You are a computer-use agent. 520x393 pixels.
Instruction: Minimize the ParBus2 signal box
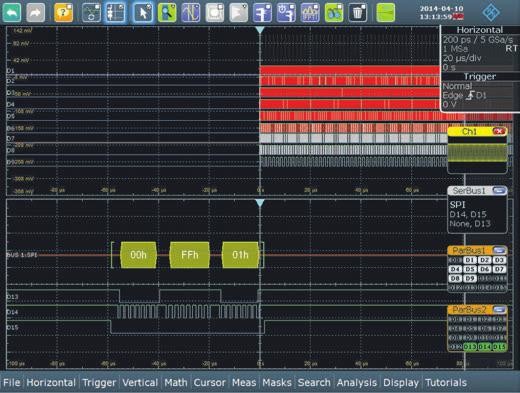pyautogui.click(x=499, y=310)
